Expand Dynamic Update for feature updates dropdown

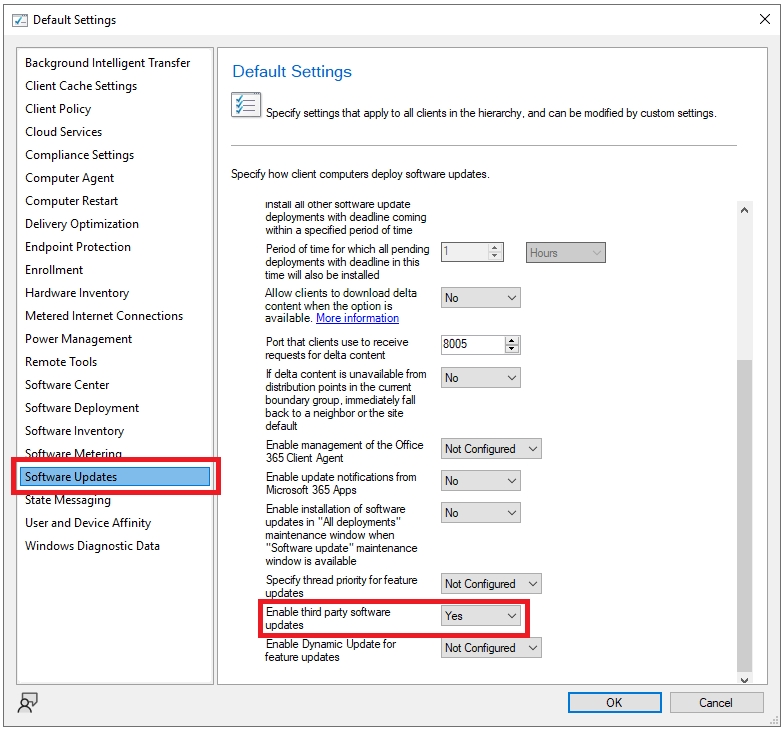point(491,648)
